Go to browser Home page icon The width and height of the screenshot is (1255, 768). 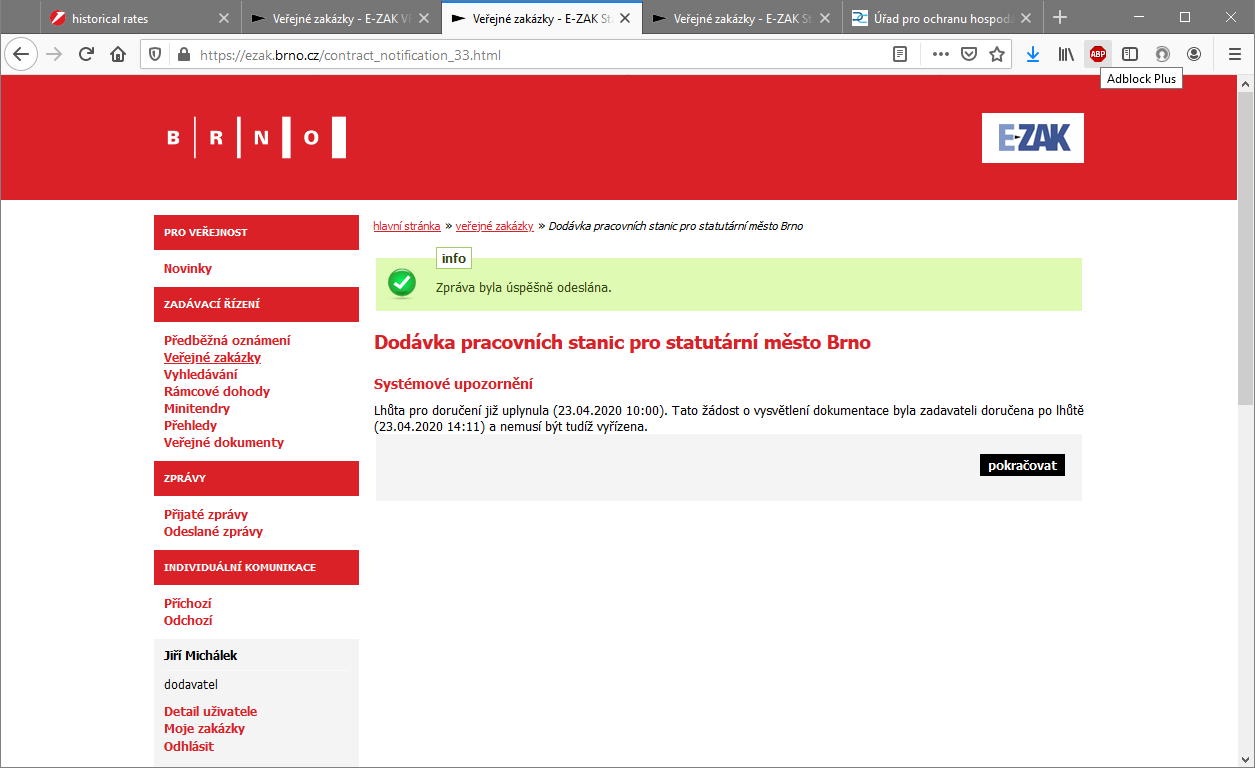118,55
